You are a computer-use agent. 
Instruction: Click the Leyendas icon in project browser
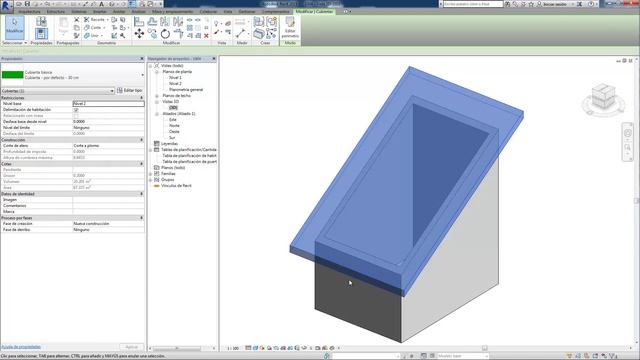tap(156, 144)
